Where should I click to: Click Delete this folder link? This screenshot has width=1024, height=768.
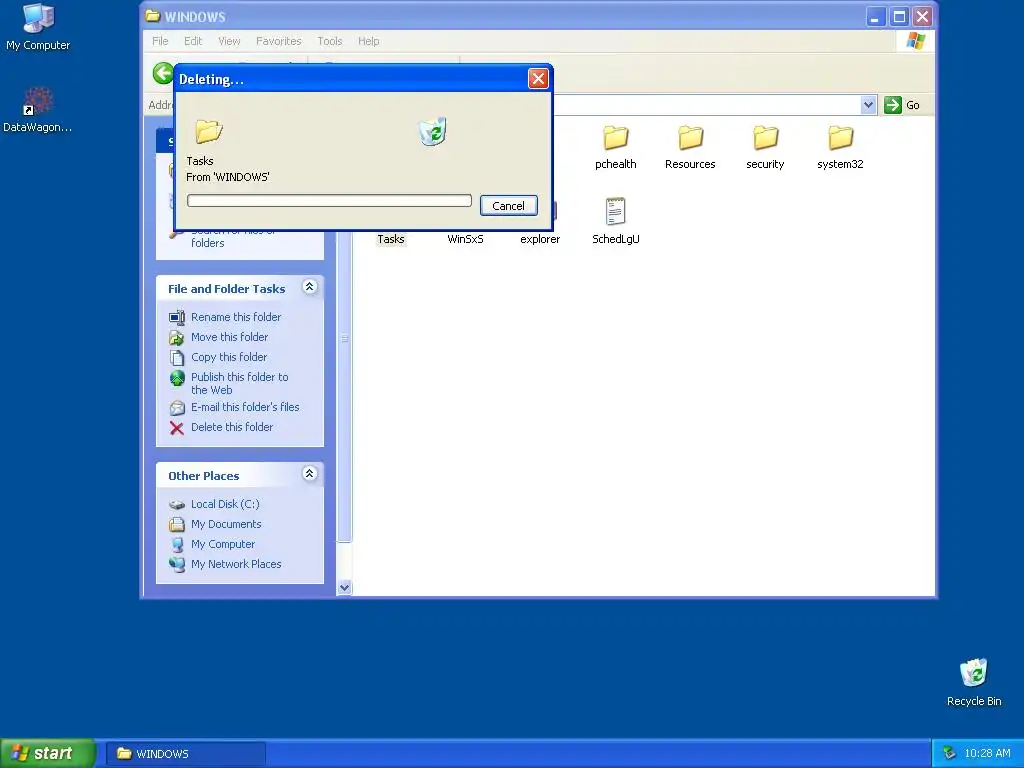(x=232, y=427)
